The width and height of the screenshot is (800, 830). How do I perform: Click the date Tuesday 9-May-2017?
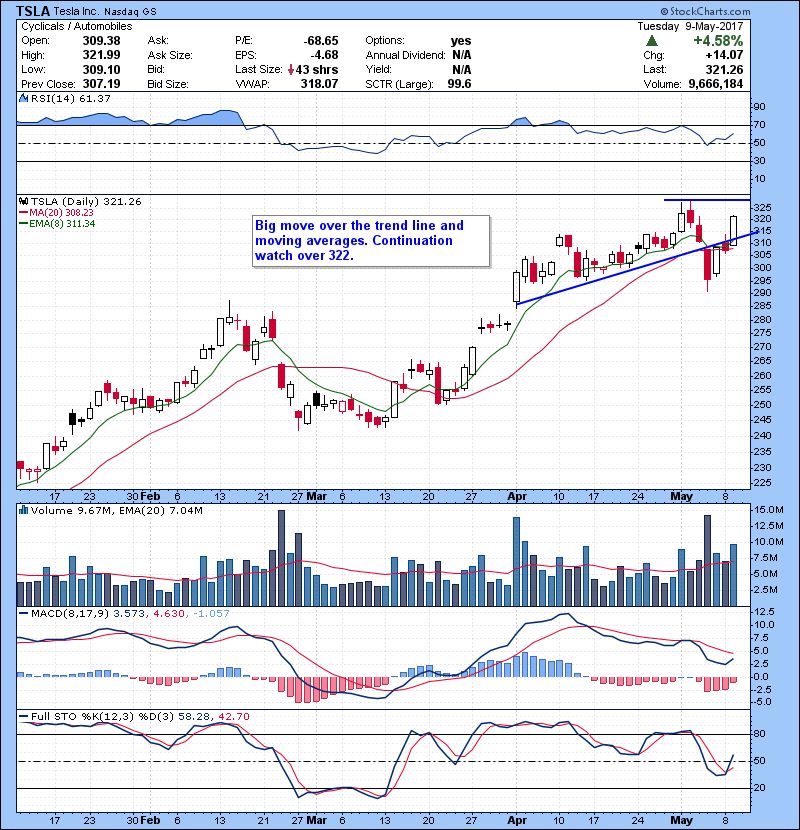(x=690, y=26)
